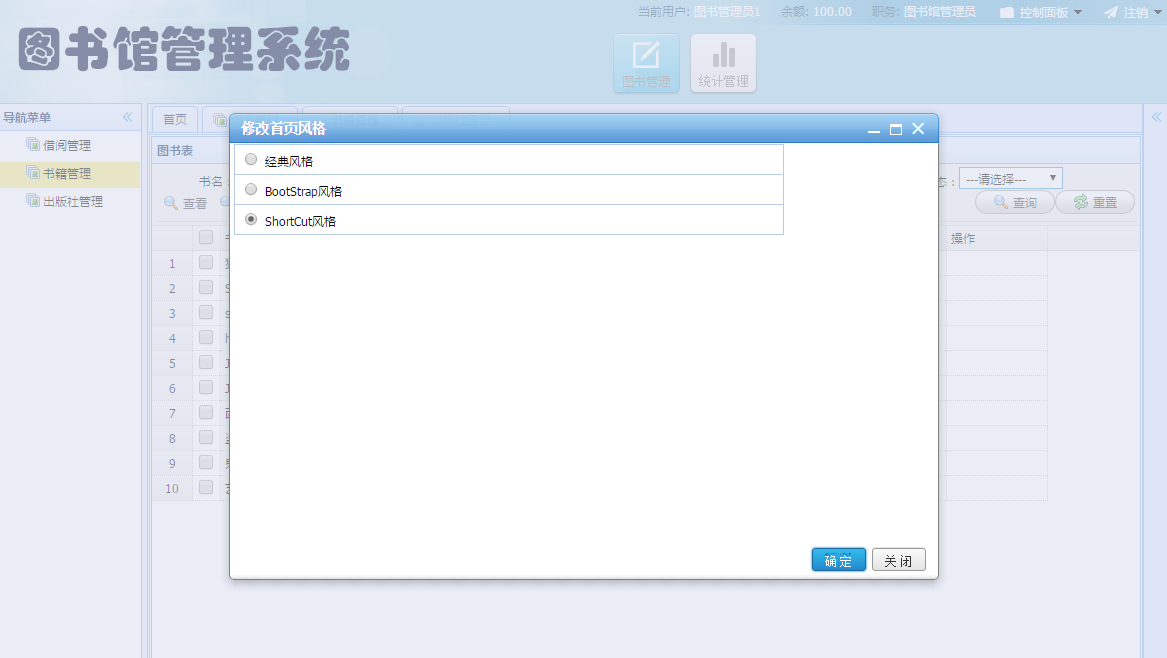This screenshot has width=1167, height=658.
Task: Select the ShortCut风格 radio option
Action: [250, 220]
